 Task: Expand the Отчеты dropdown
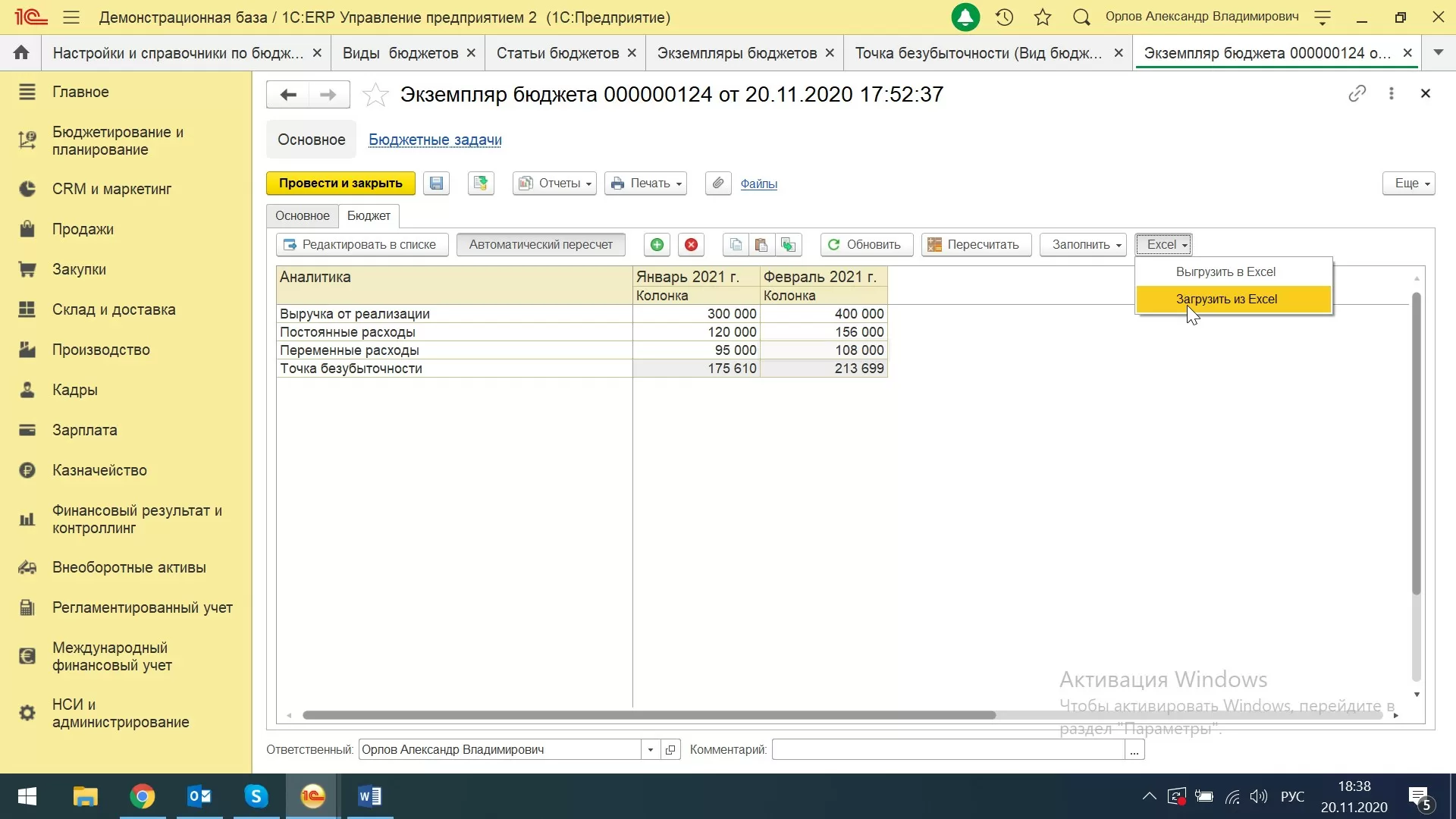pyautogui.click(x=554, y=184)
